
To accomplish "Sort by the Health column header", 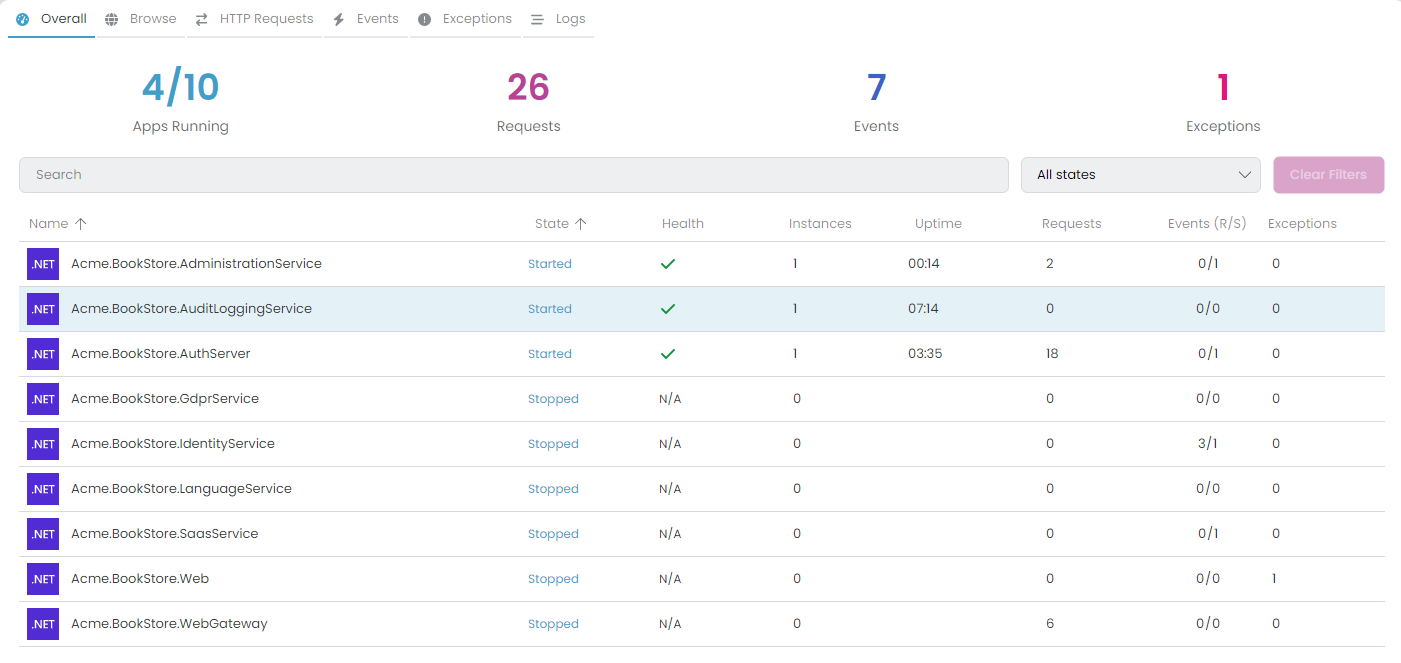I will coord(683,224).
